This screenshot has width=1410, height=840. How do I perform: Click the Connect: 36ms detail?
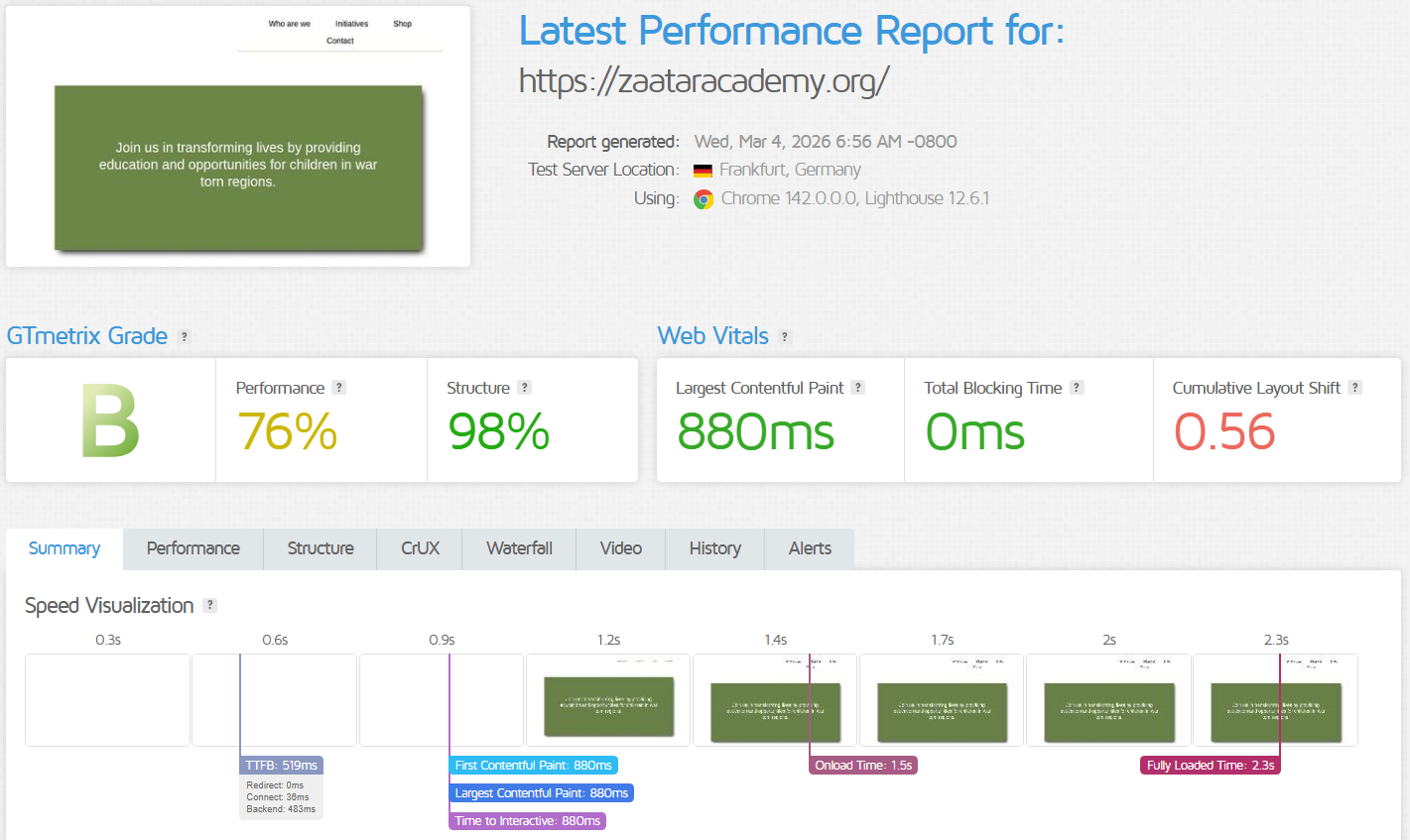[x=278, y=797]
